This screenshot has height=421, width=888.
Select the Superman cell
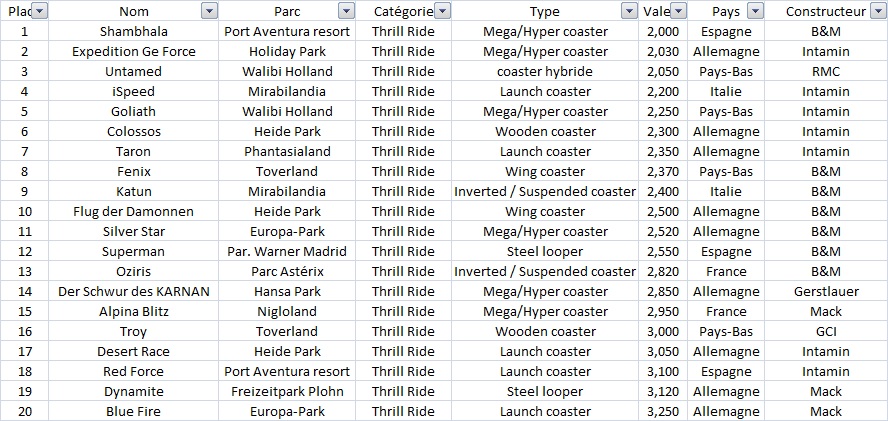(x=134, y=252)
